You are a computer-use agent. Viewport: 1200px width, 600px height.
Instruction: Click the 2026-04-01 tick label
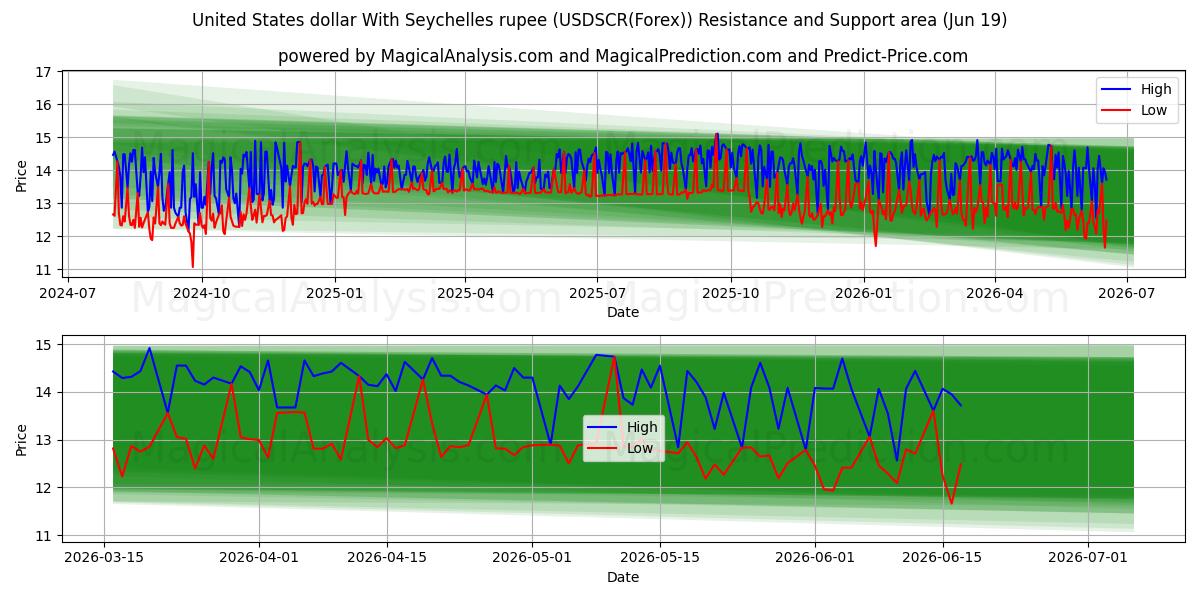coord(259,558)
